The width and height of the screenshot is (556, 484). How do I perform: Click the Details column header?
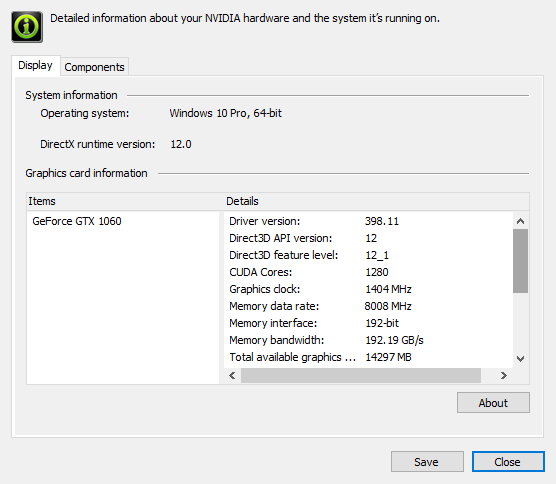(377, 201)
